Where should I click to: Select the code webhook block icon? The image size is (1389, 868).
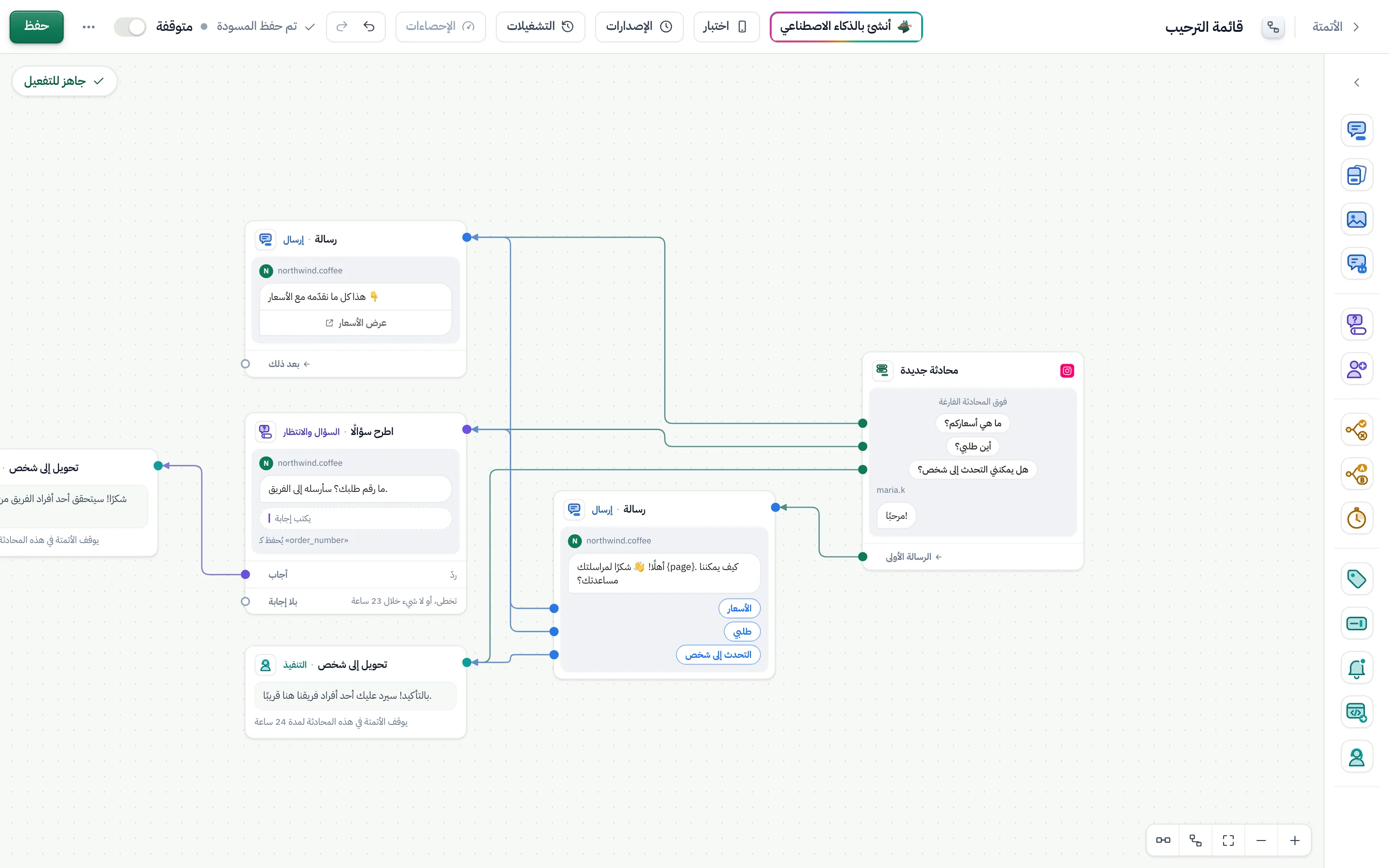[x=1357, y=712]
